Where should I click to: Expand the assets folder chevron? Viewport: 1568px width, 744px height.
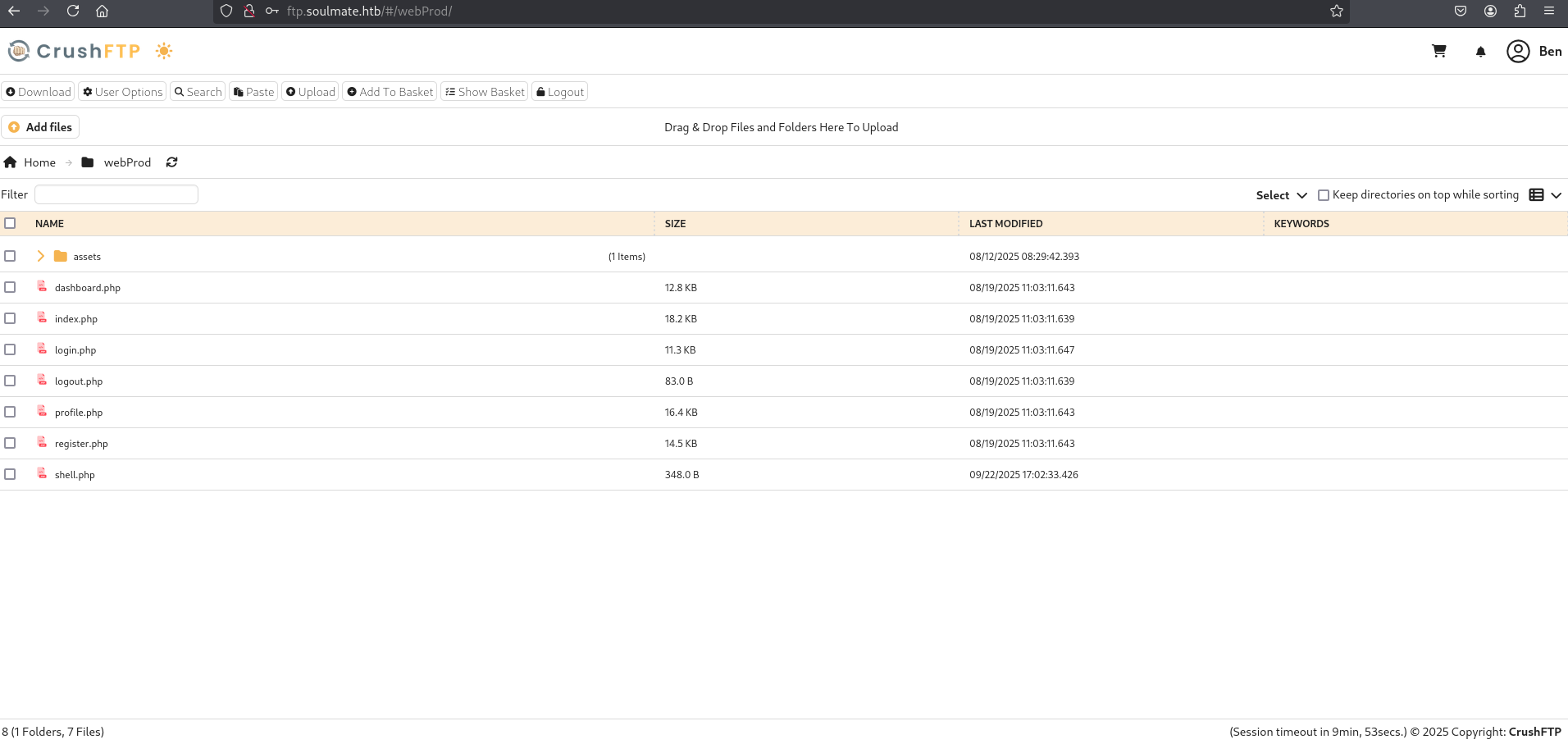click(x=40, y=256)
